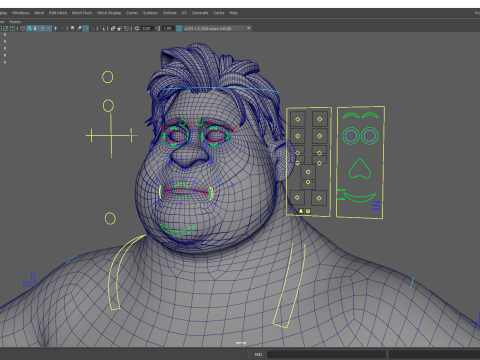
Task: Click the lighting star icon in the viewport toolbar
Action: coord(55,28)
